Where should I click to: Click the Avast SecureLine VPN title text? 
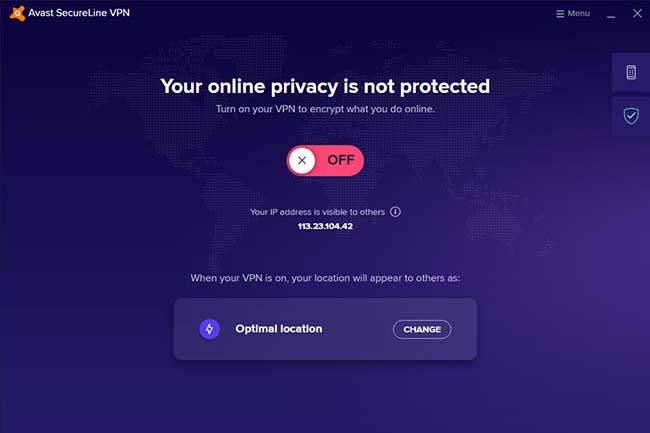pos(79,13)
